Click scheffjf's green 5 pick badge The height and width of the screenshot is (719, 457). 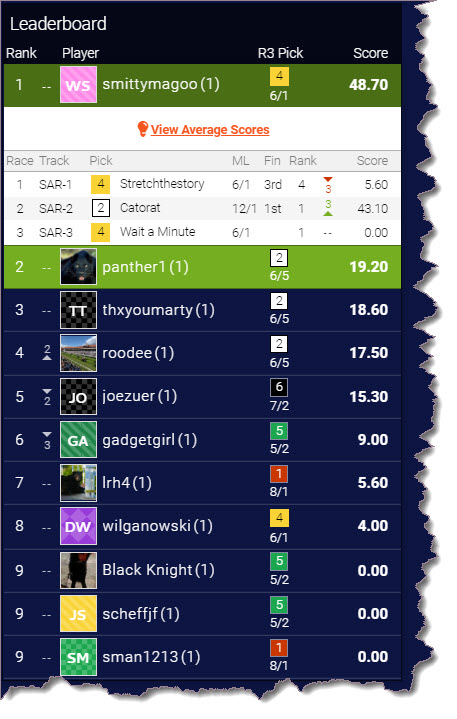[x=279, y=605]
